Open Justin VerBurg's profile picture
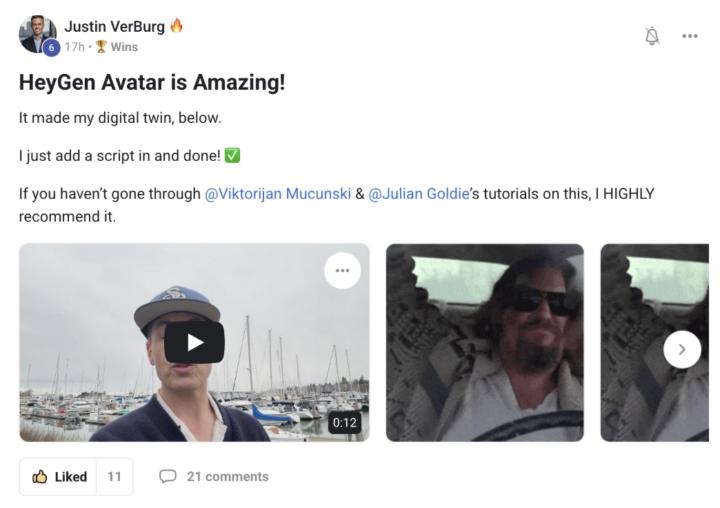720x508 pixels. (x=37, y=34)
